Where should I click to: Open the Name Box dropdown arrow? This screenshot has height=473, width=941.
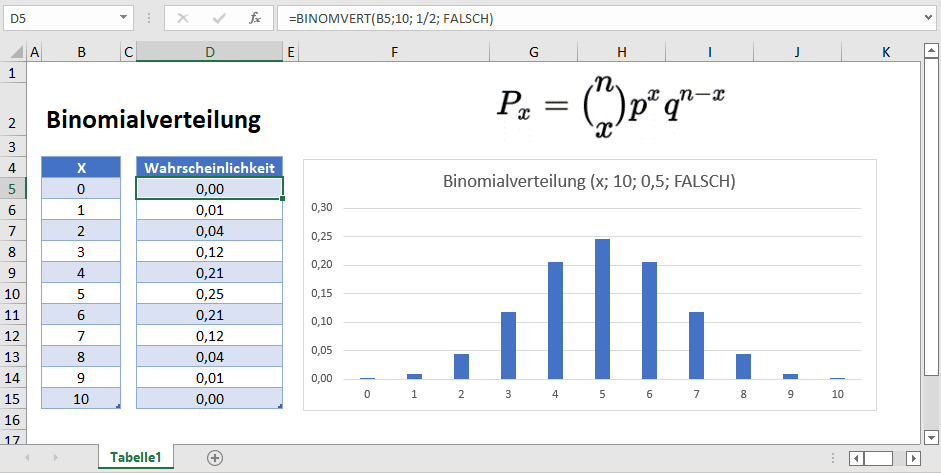pos(123,18)
